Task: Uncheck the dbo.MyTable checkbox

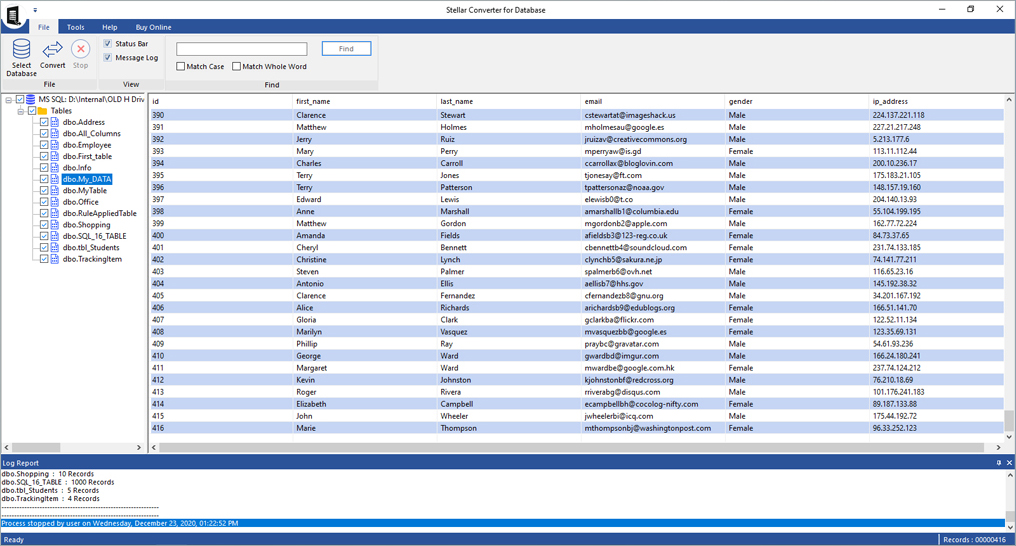Action: [44, 190]
